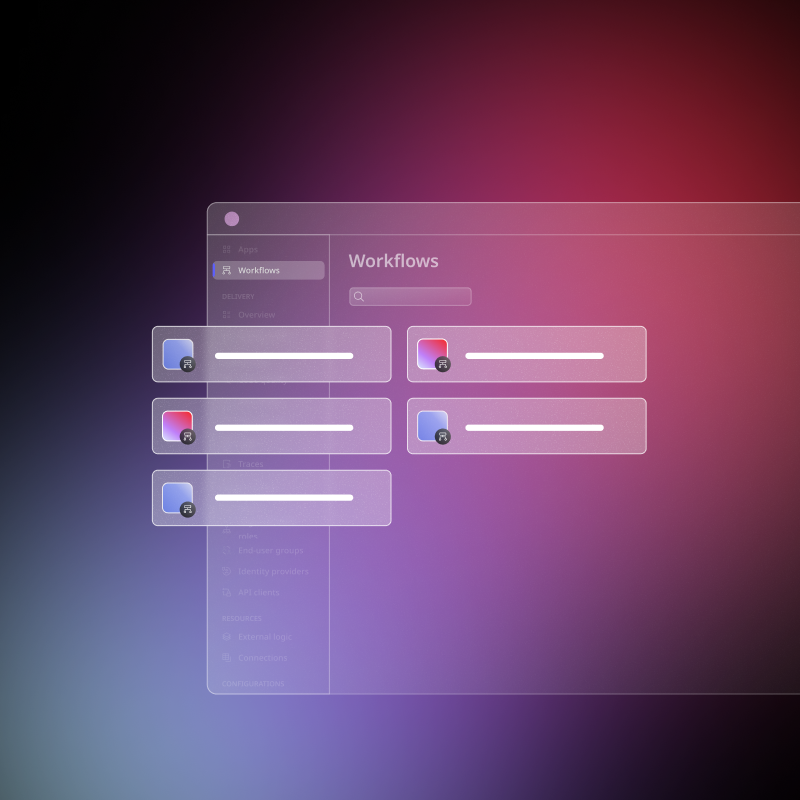
Task: Go to Connections under Resources
Action: (x=262, y=658)
